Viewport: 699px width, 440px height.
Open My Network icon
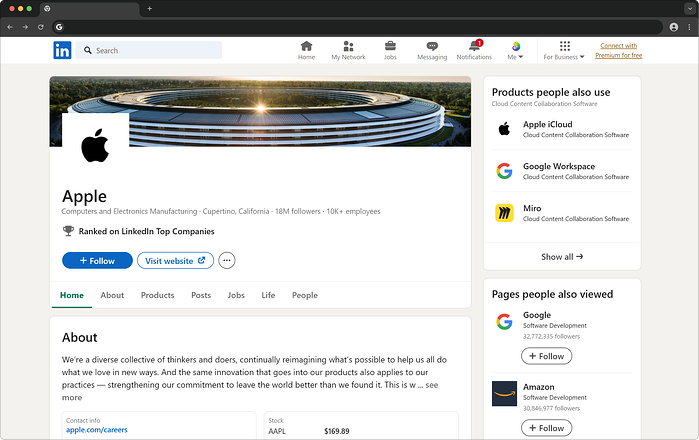(348, 50)
